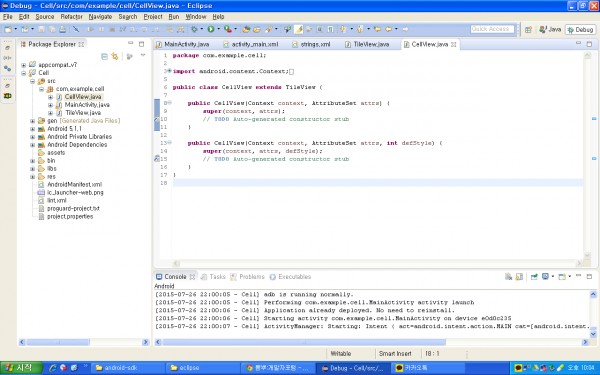The height and width of the screenshot is (375, 600).
Task: Select ic_launcher-web.png in Package Explorer
Action: point(75,192)
